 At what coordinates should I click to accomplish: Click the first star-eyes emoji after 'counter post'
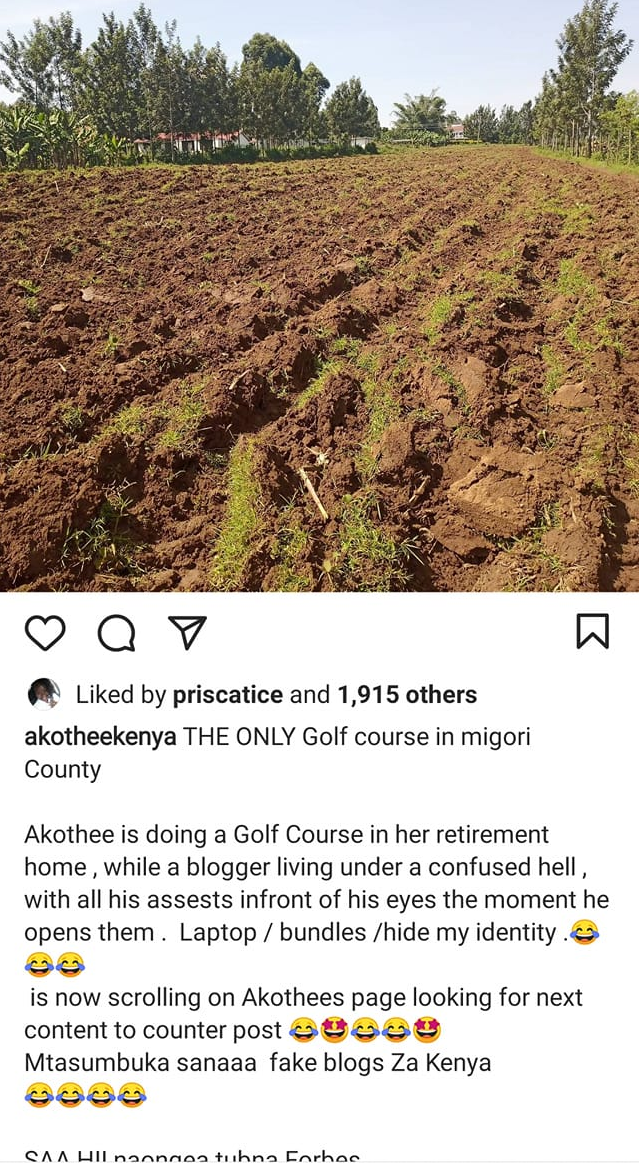[x=333, y=1029]
